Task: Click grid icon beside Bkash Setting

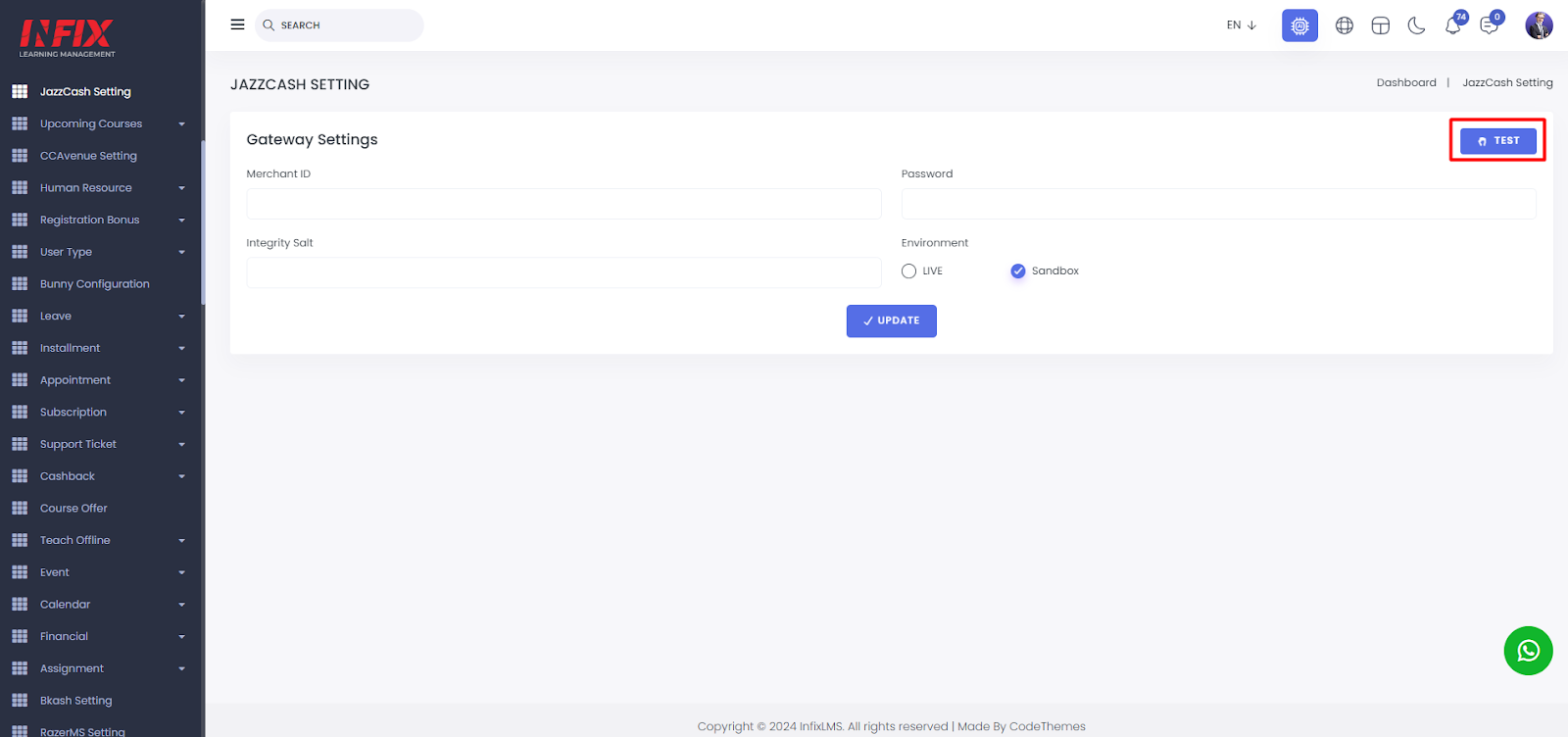Action: point(20,700)
